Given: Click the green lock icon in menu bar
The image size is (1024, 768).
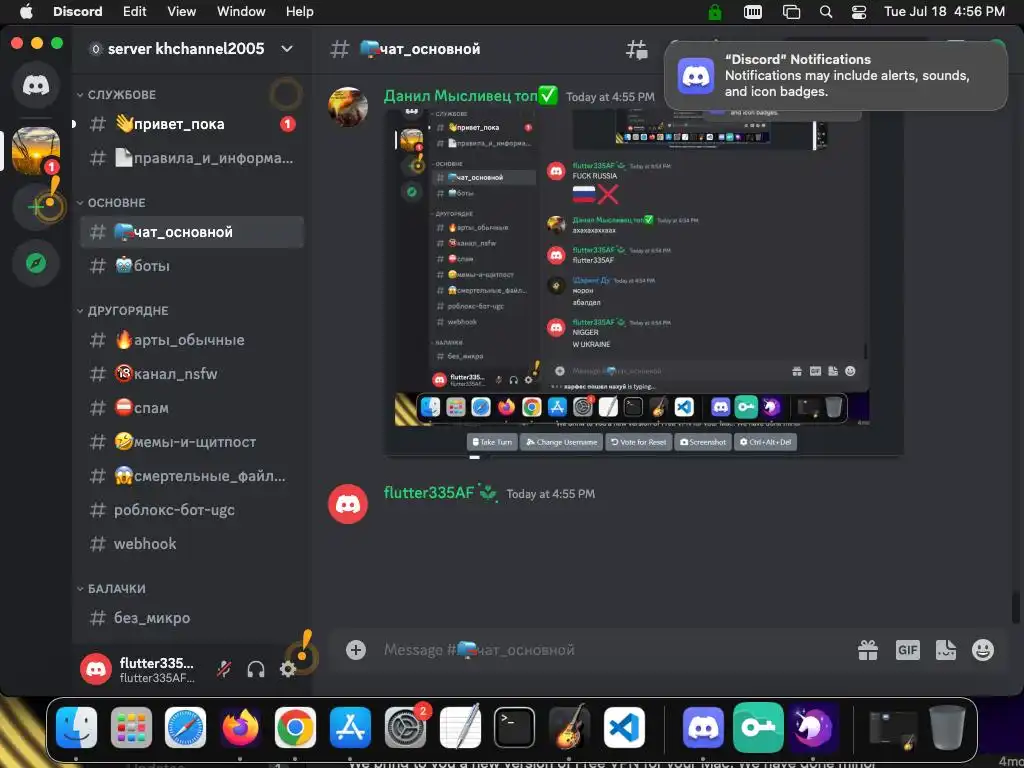Looking at the screenshot, I should point(716,12).
